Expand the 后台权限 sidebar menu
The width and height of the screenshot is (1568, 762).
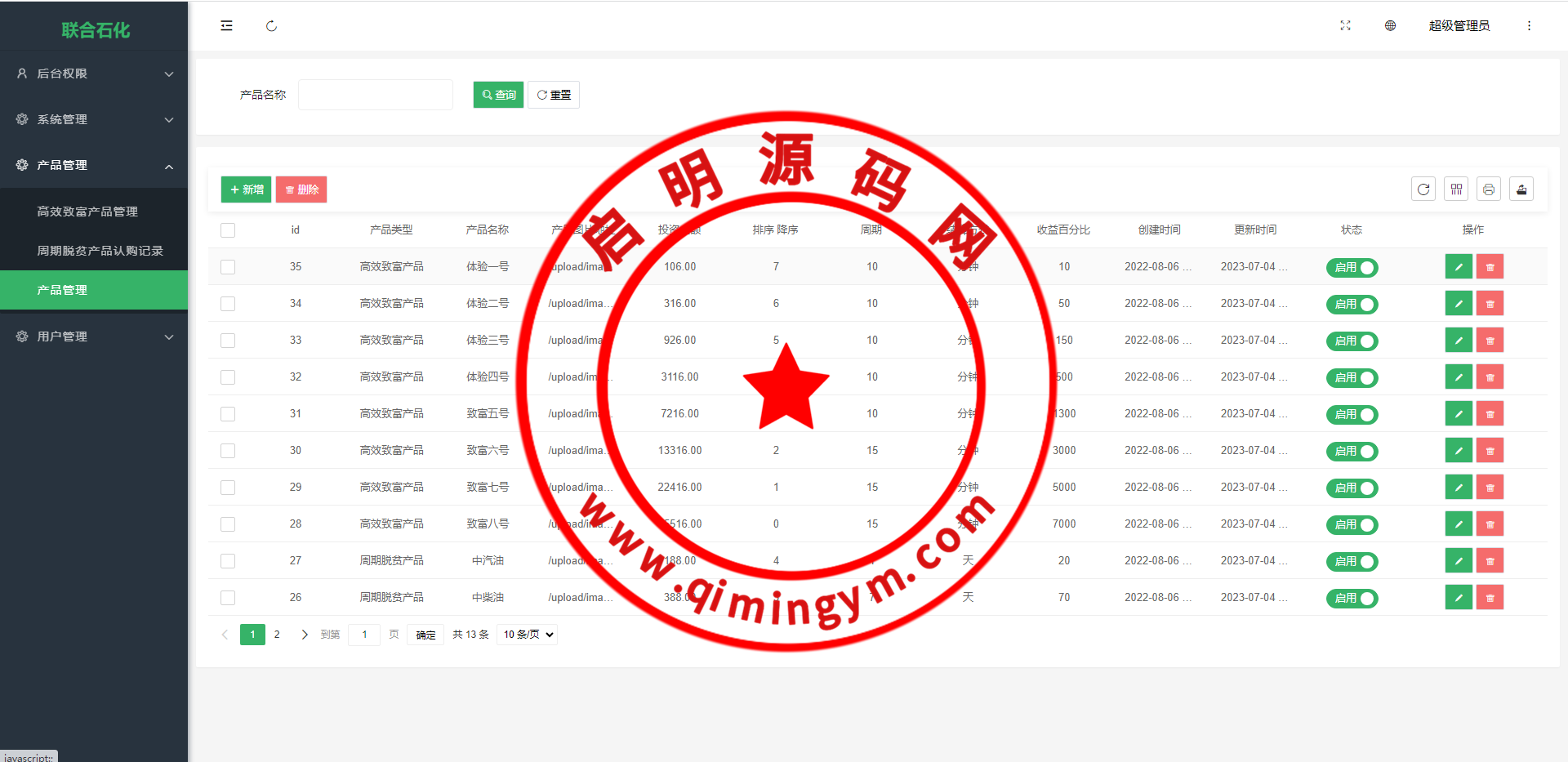94,74
